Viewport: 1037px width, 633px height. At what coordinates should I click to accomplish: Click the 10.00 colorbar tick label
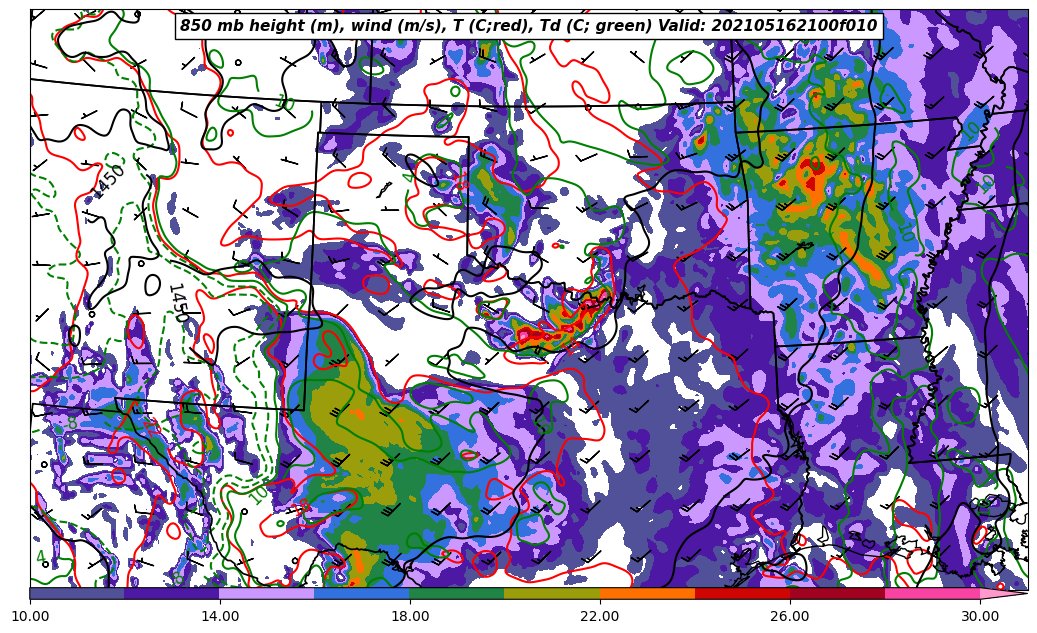point(30,616)
